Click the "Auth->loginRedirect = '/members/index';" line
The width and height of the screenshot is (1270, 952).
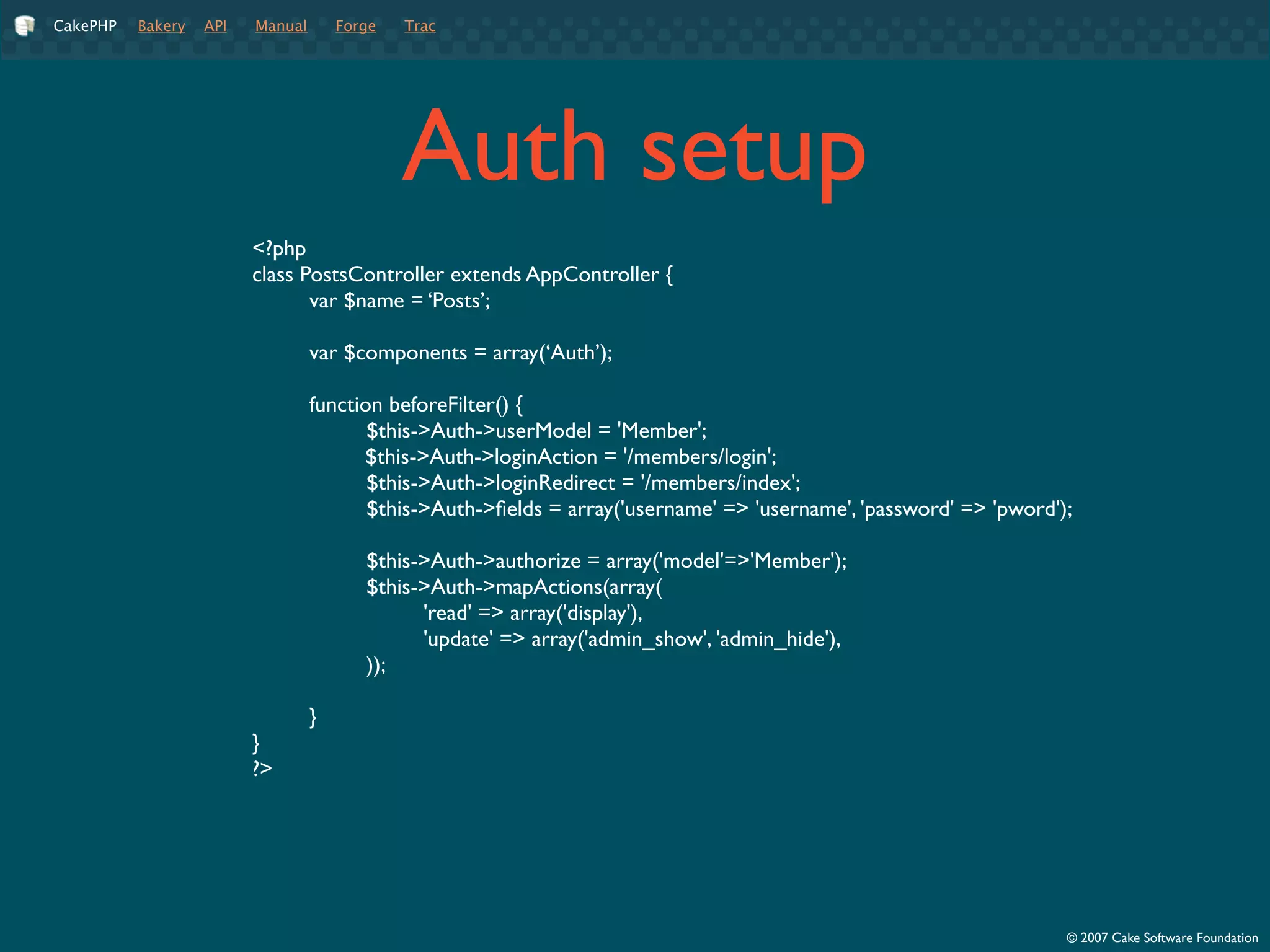tap(584, 483)
